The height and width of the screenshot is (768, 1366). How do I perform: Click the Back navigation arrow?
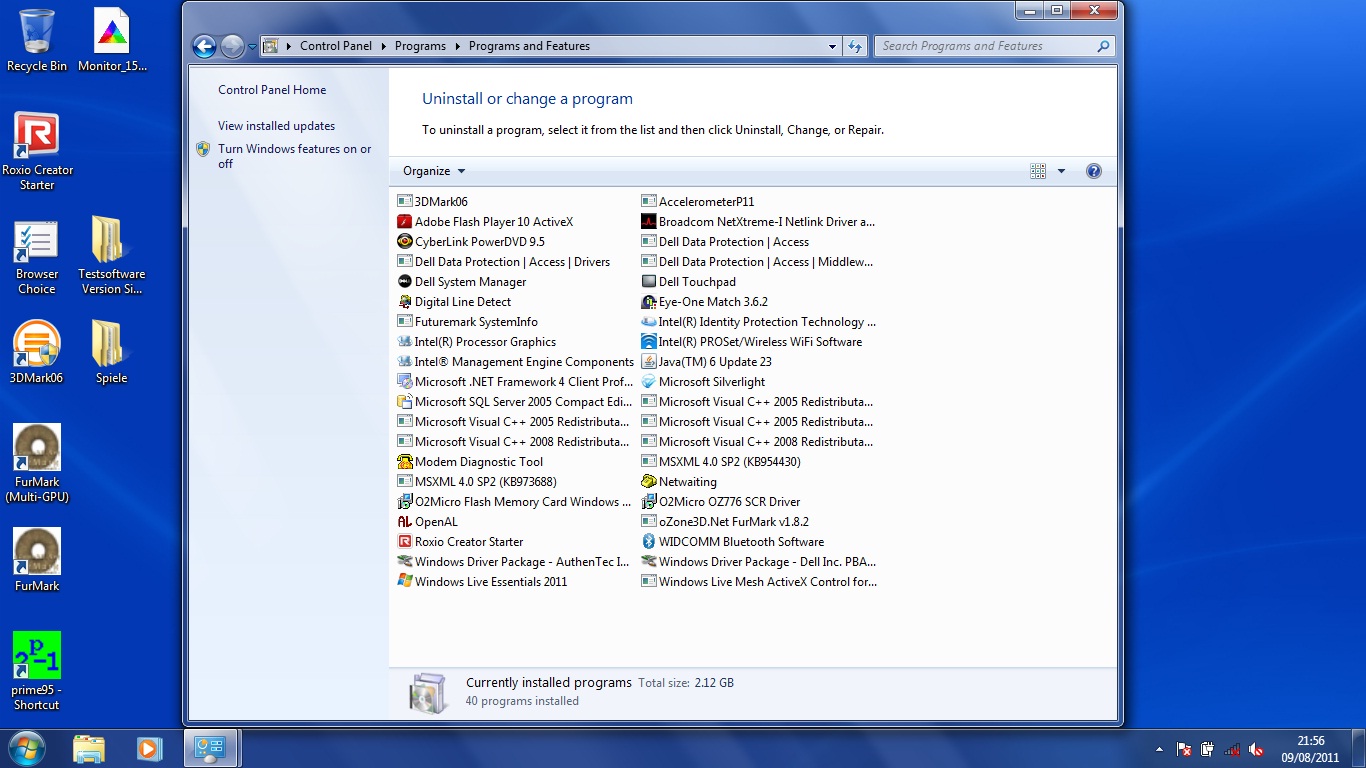204,46
